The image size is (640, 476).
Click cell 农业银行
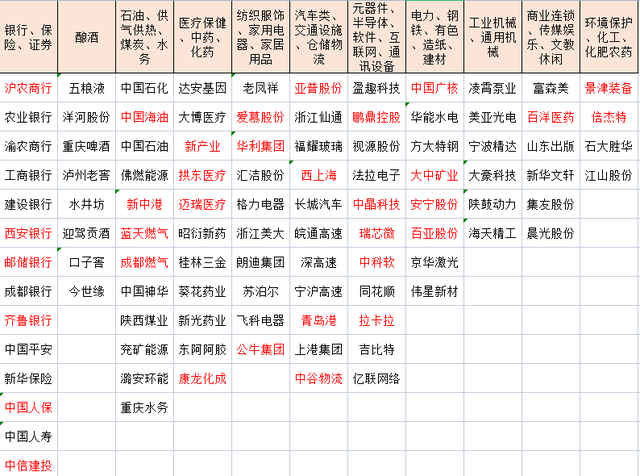(x=29, y=117)
